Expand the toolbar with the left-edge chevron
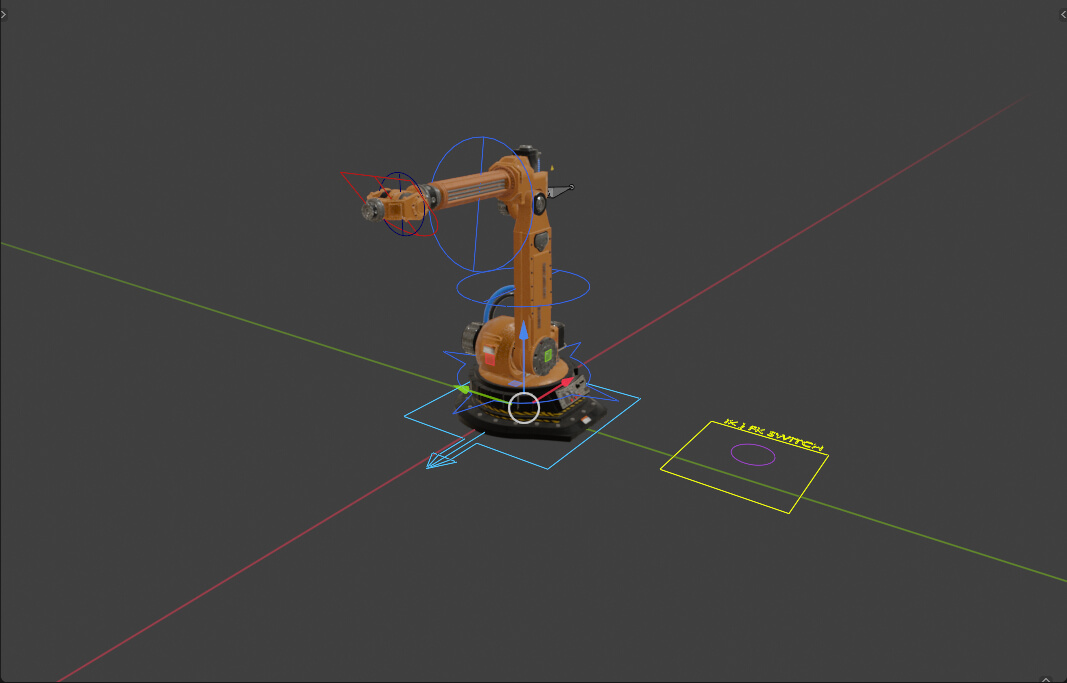The width and height of the screenshot is (1067, 683). (3, 14)
